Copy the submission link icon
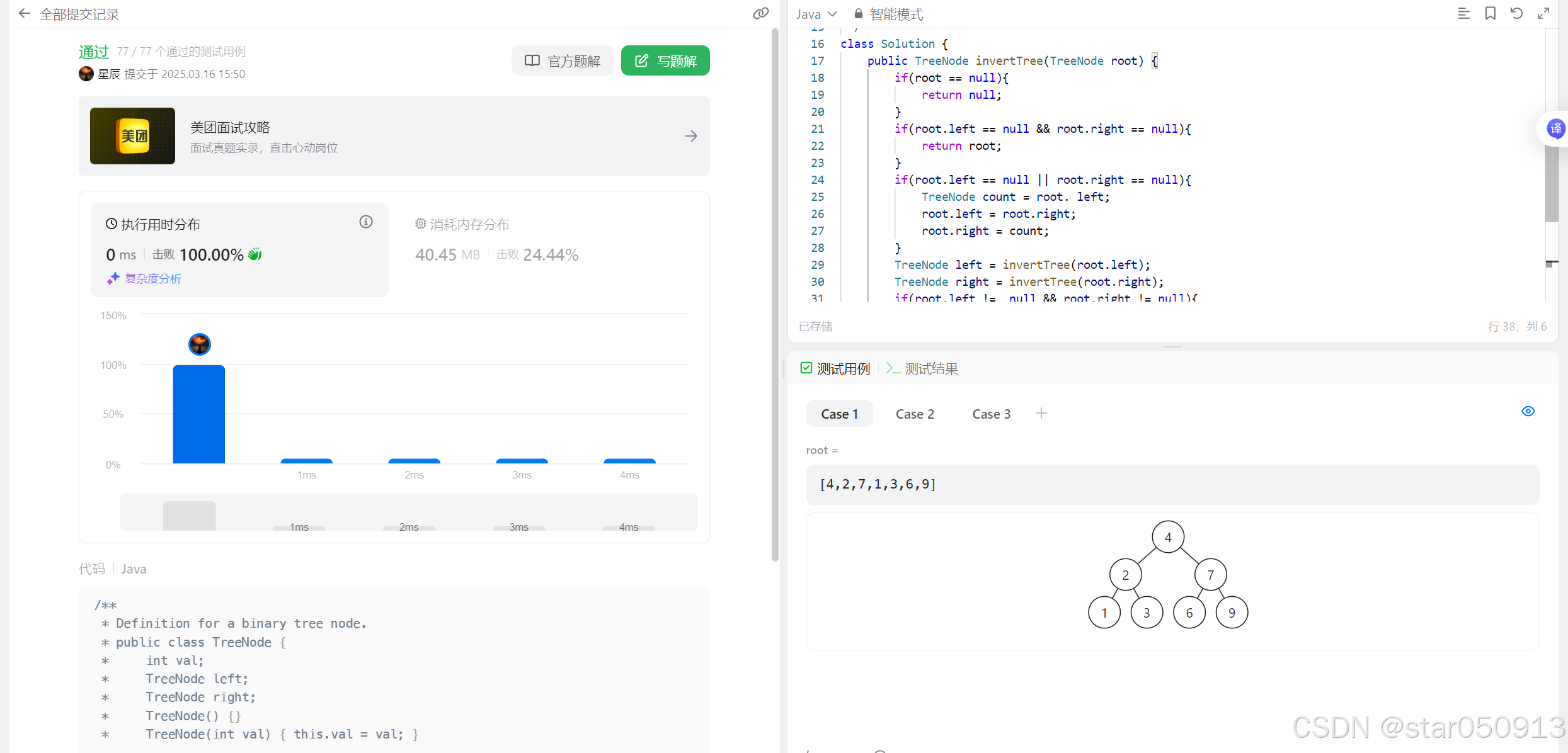The image size is (1568, 753). [x=761, y=14]
